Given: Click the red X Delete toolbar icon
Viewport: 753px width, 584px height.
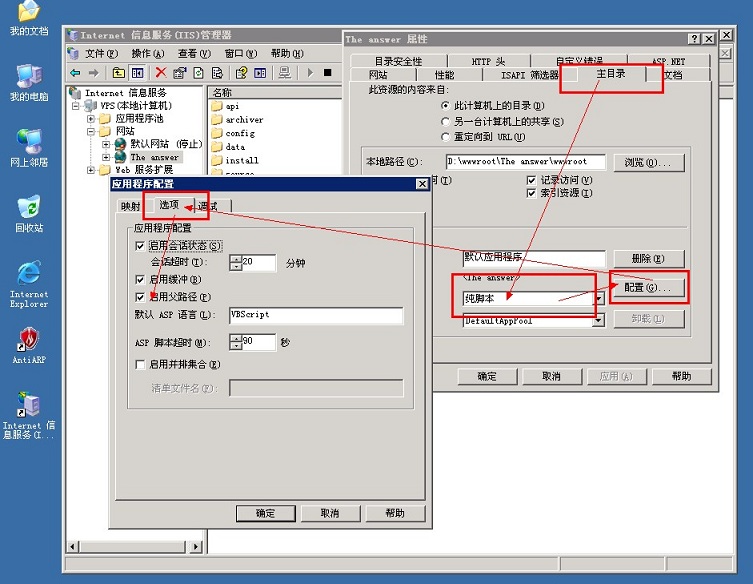Looking at the screenshot, I should pos(161,73).
